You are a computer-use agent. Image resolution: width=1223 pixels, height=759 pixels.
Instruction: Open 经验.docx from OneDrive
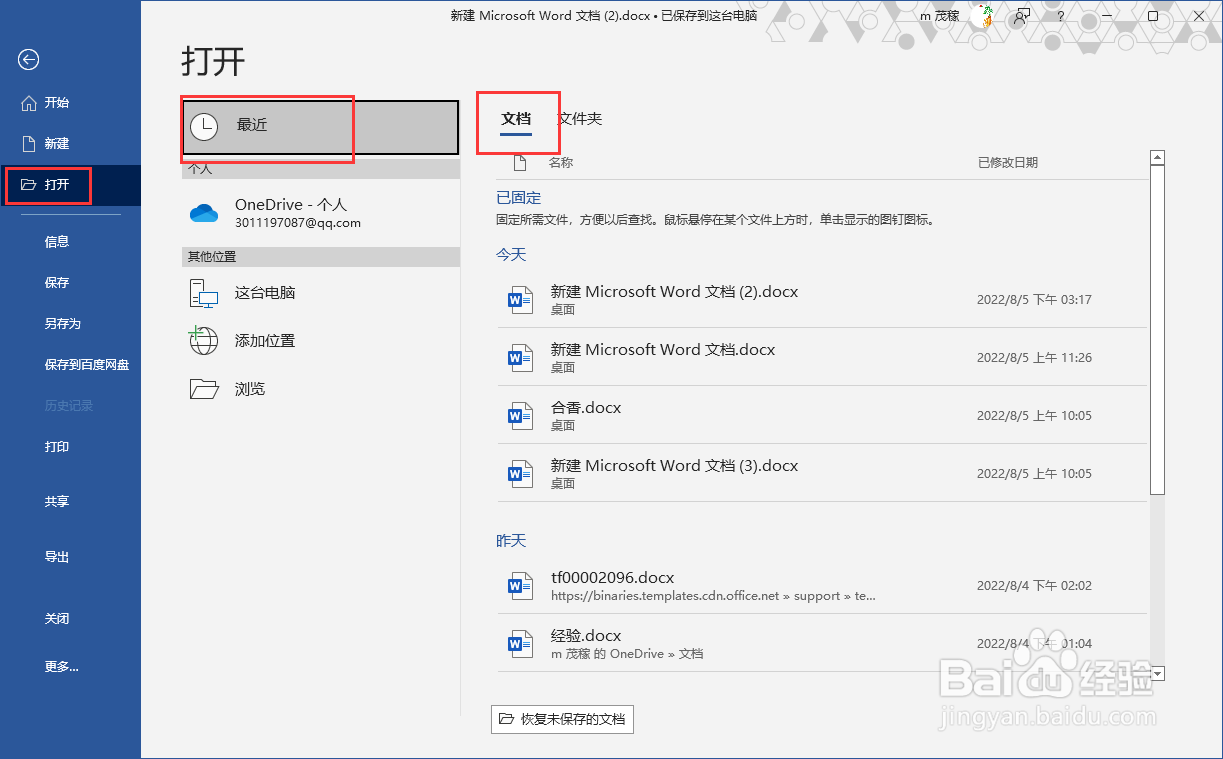click(x=822, y=643)
